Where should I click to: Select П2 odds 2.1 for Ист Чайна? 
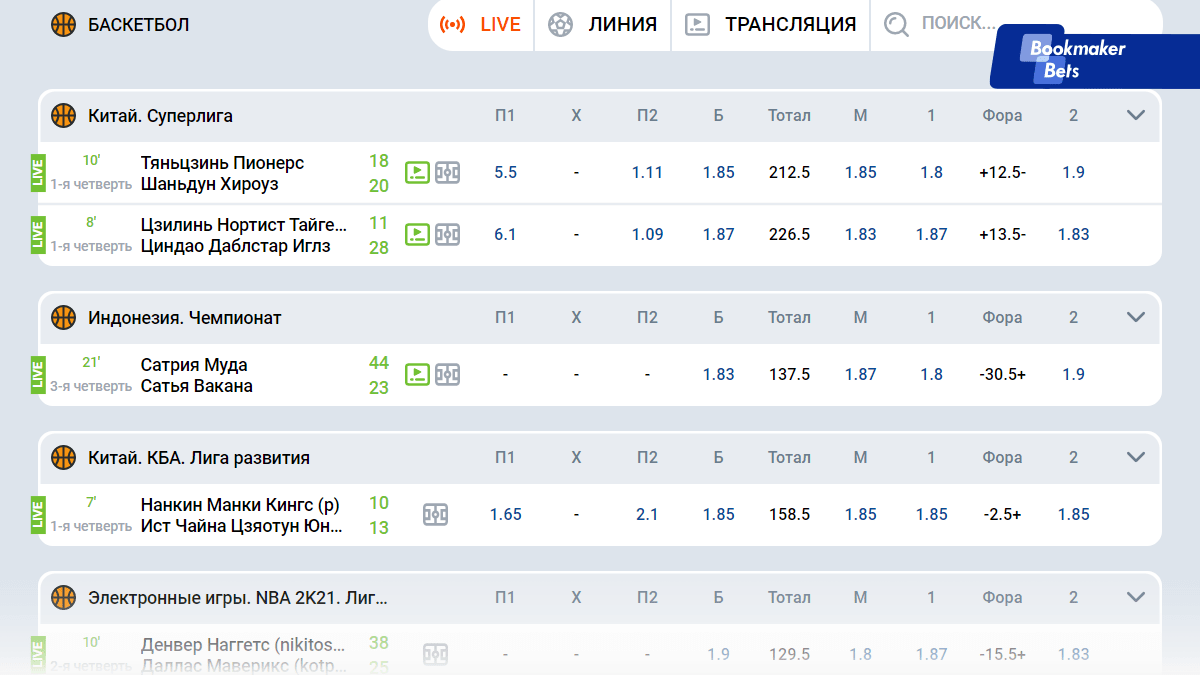point(647,515)
